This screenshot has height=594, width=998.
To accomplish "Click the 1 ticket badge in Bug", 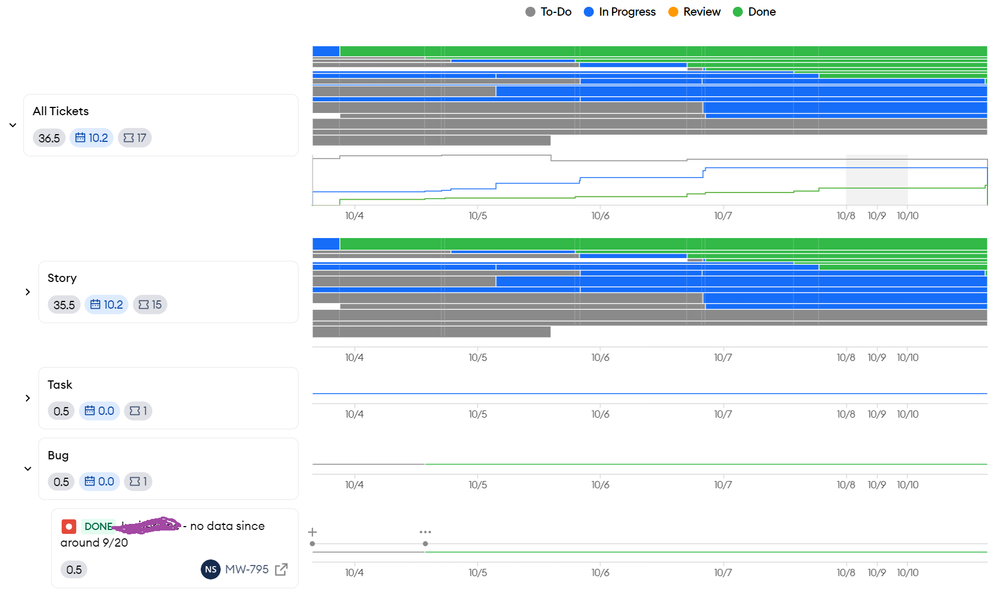I will coord(138,482).
